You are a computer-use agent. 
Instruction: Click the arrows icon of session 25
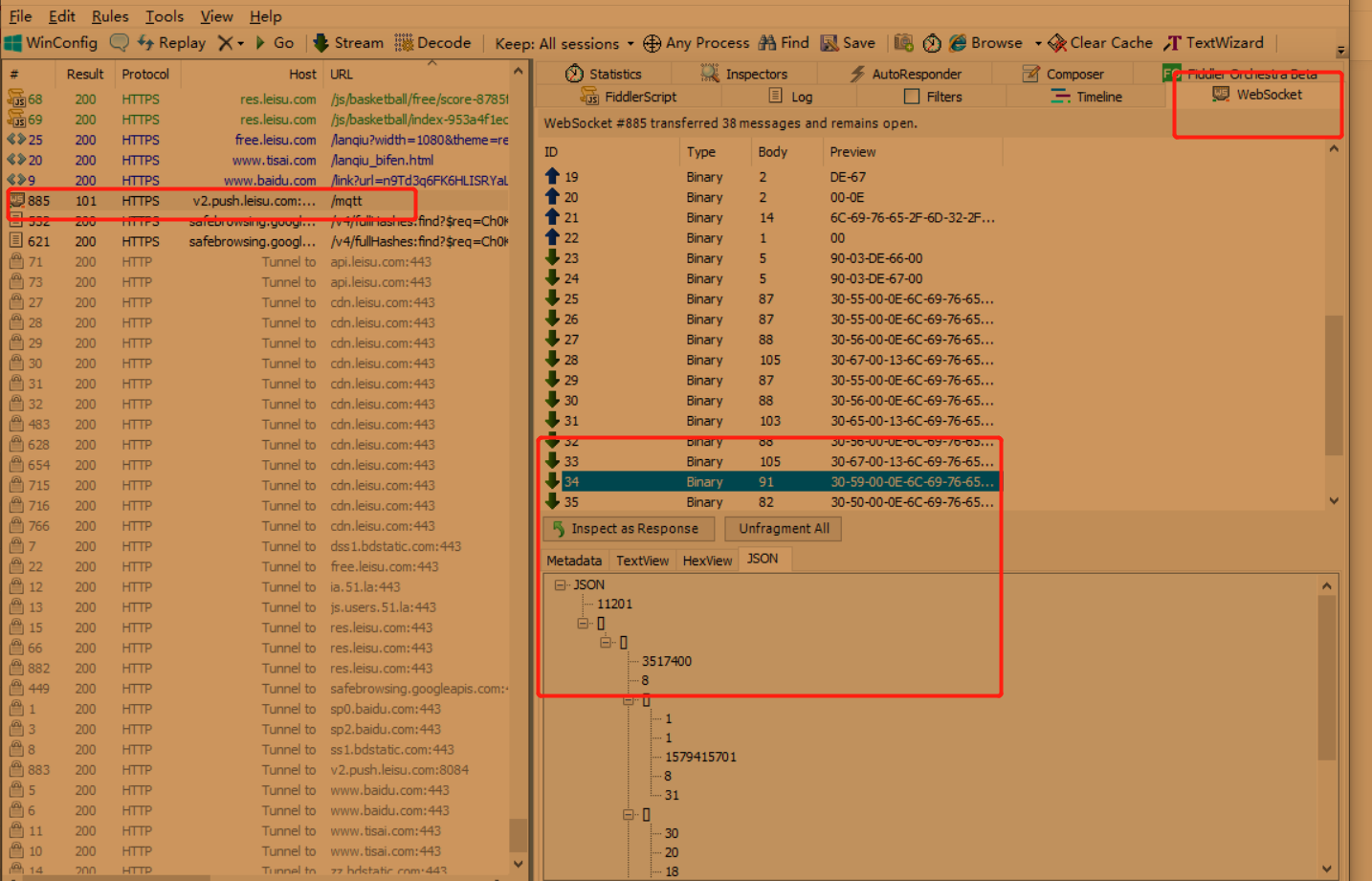[16, 140]
